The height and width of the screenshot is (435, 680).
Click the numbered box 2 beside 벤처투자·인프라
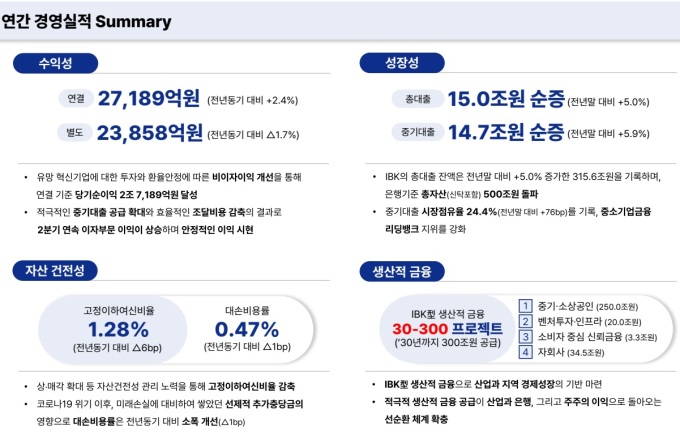(526, 321)
